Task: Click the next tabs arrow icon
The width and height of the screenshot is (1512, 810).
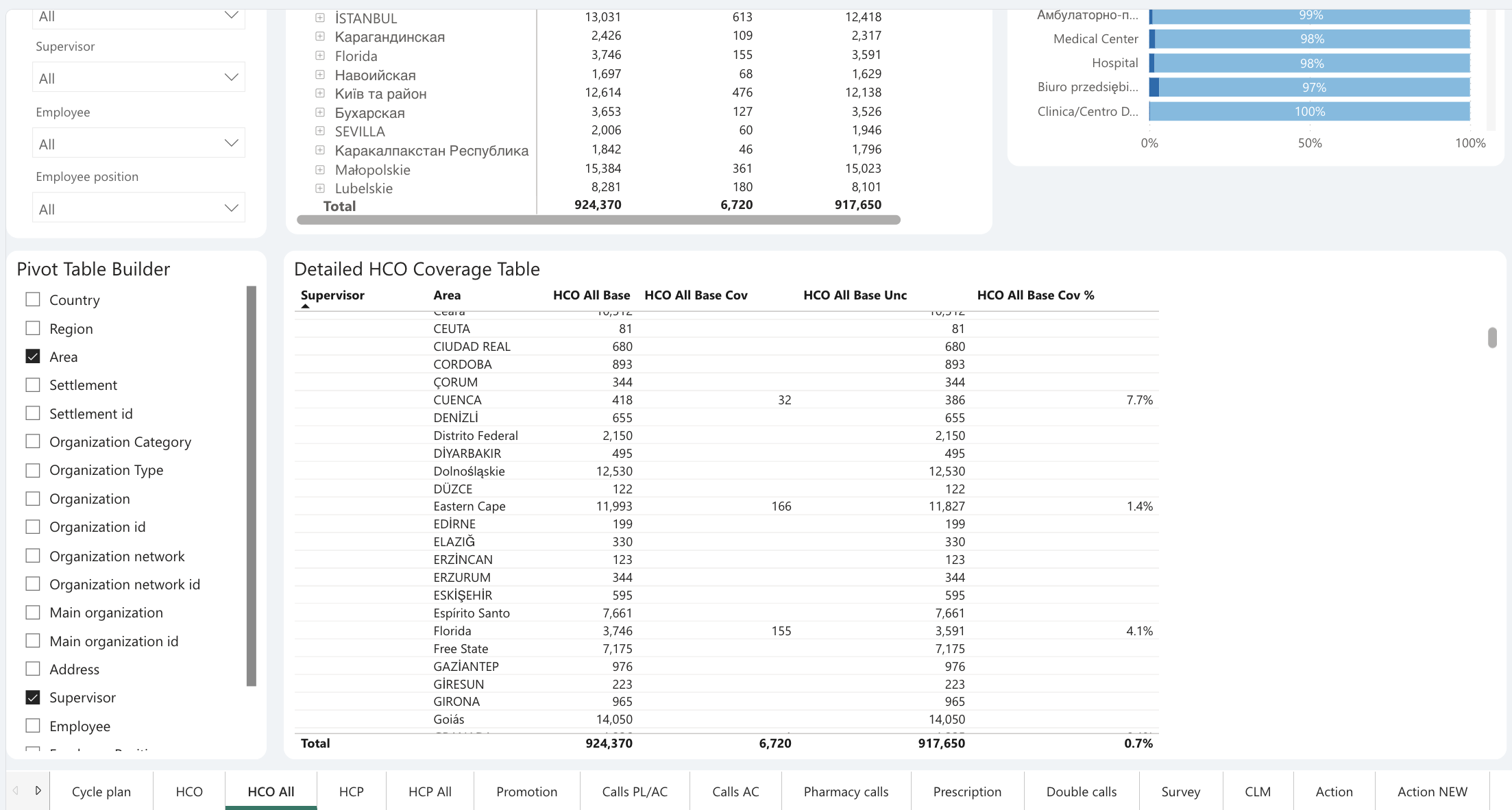Action: (38, 791)
